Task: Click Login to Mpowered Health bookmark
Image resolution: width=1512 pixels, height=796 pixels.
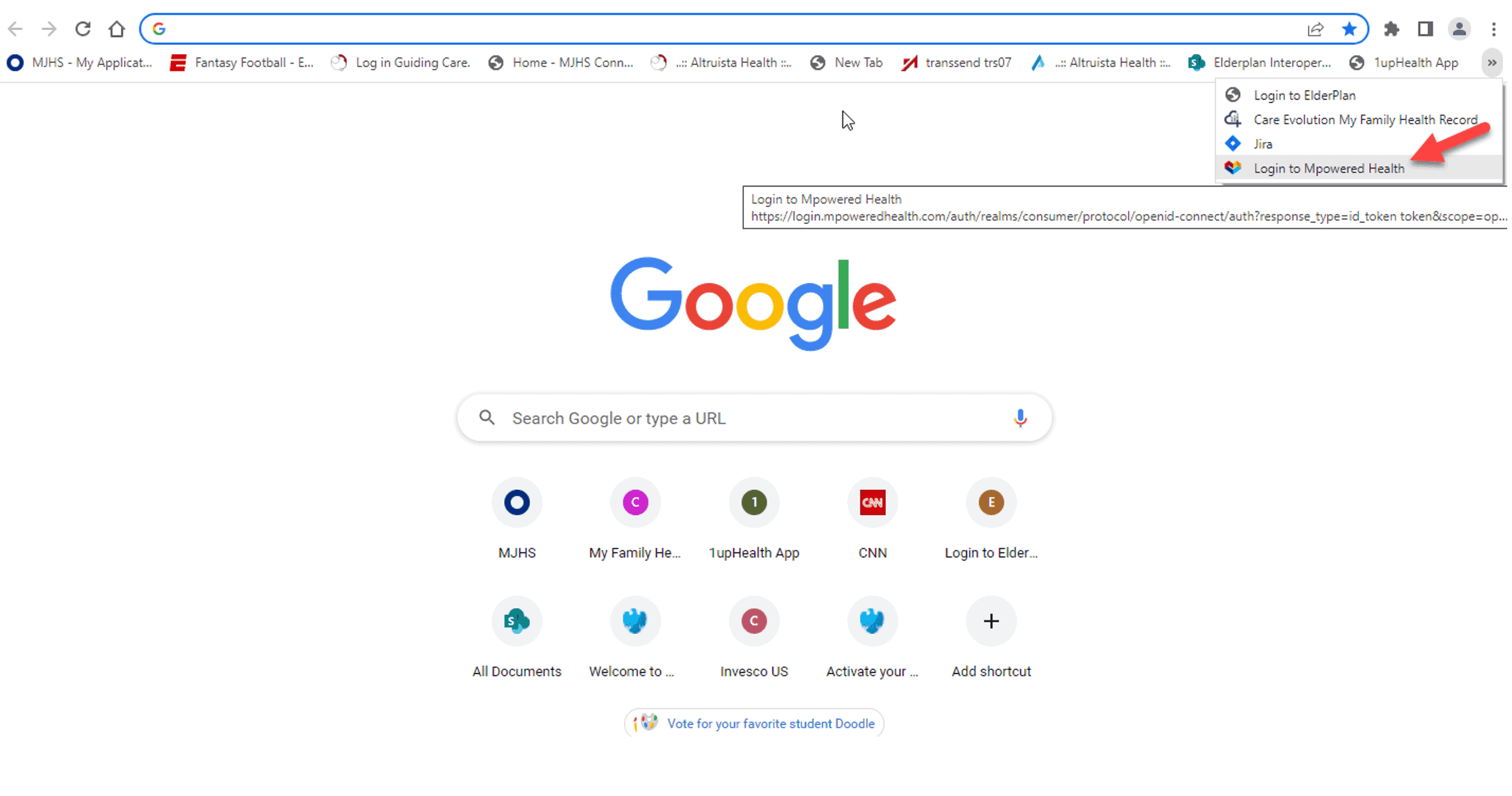Action: [x=1330, y=168]
